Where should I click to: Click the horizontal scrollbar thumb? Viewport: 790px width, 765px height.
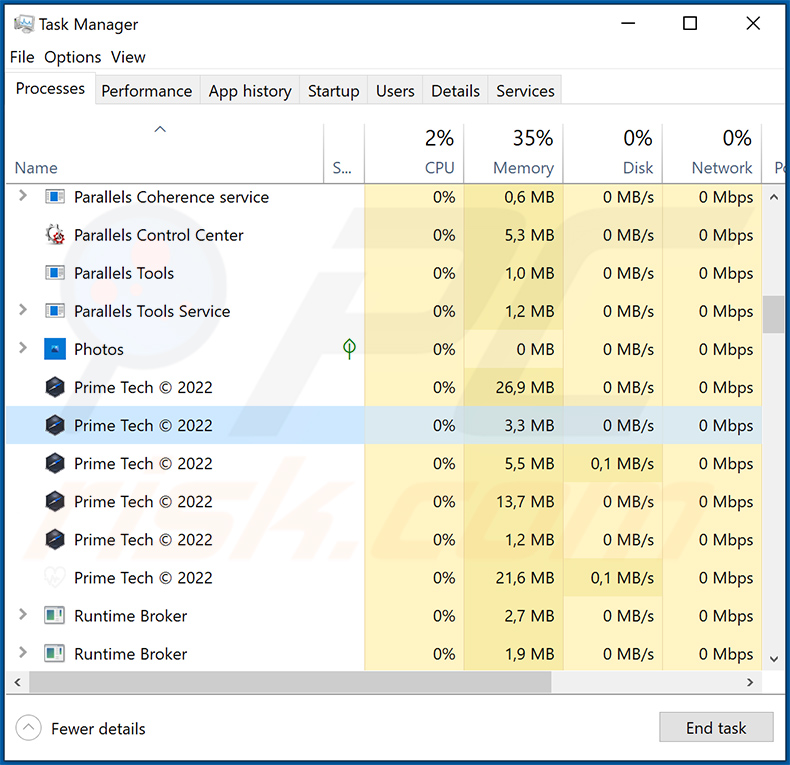290,682
